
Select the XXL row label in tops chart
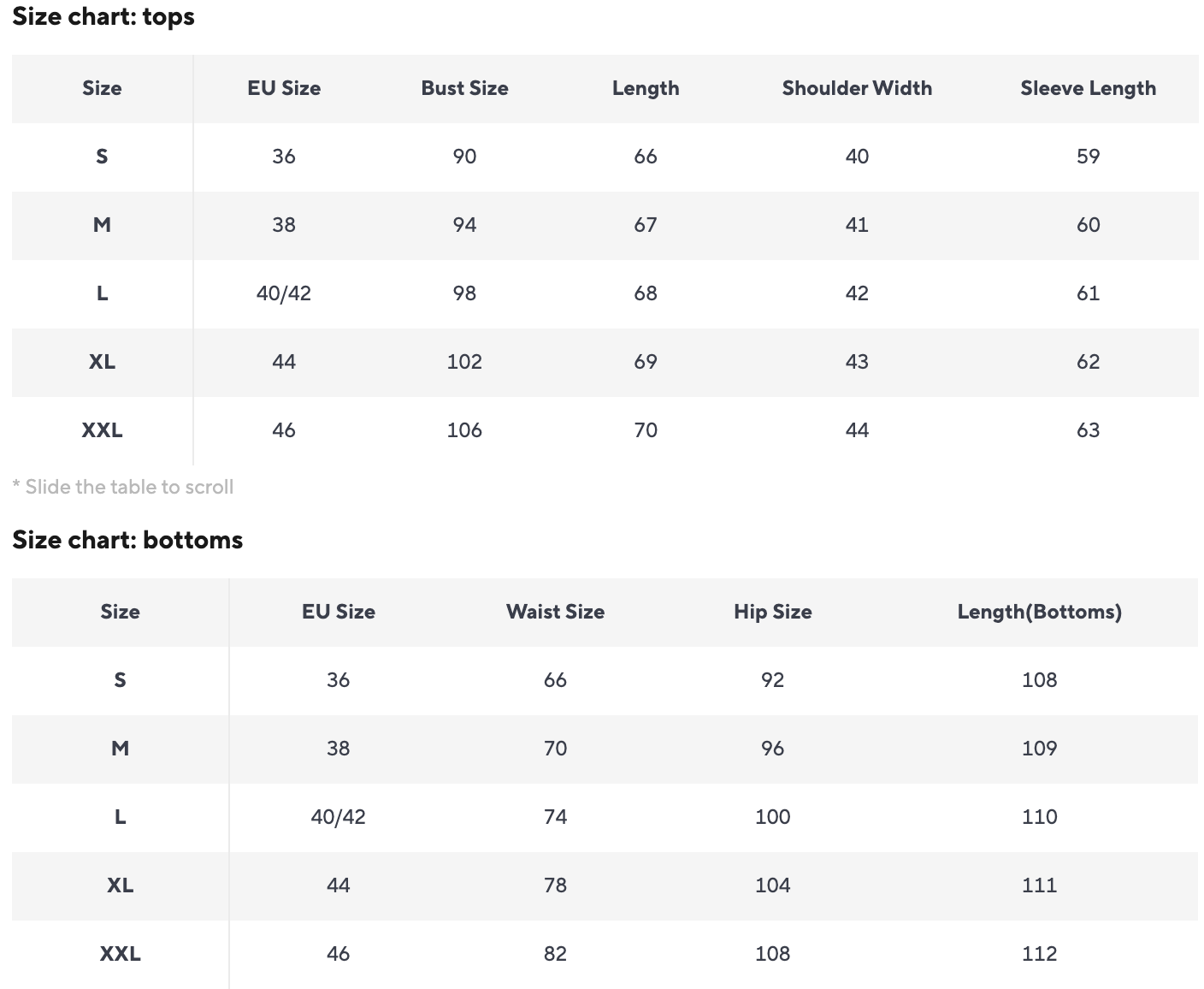coord(102,430)
